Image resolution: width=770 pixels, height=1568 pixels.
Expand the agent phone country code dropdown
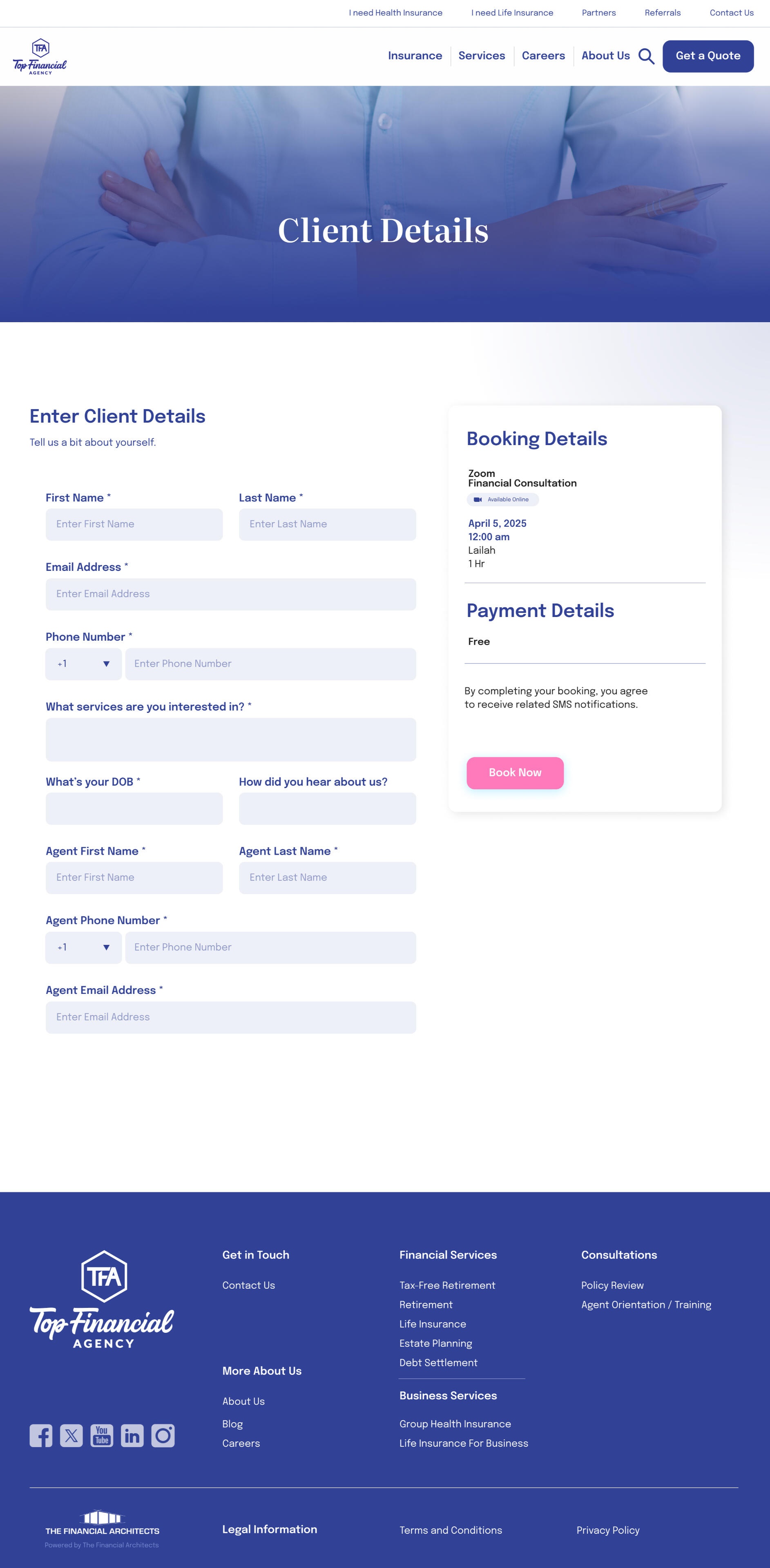click(x=83, y=948)
